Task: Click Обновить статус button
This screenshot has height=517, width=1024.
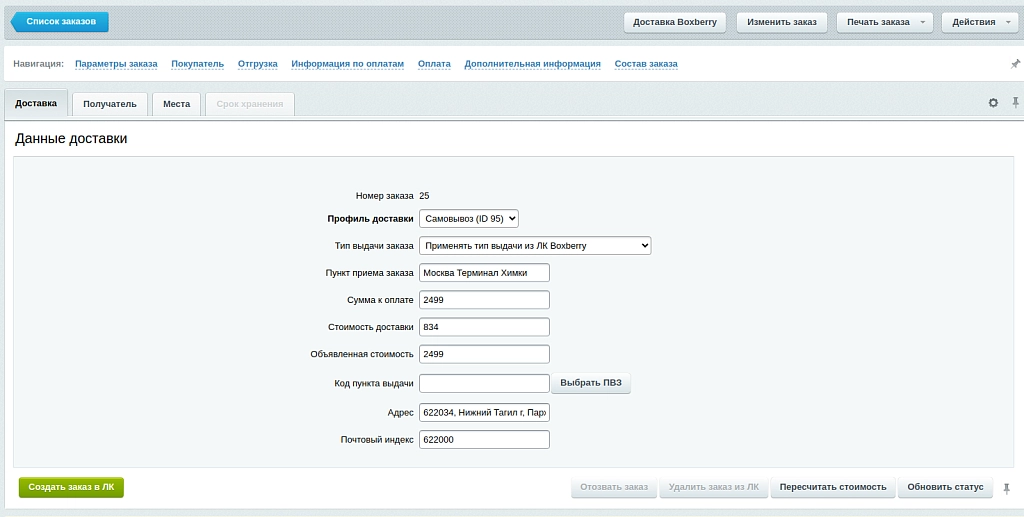Action: click(x=945, y=487)
